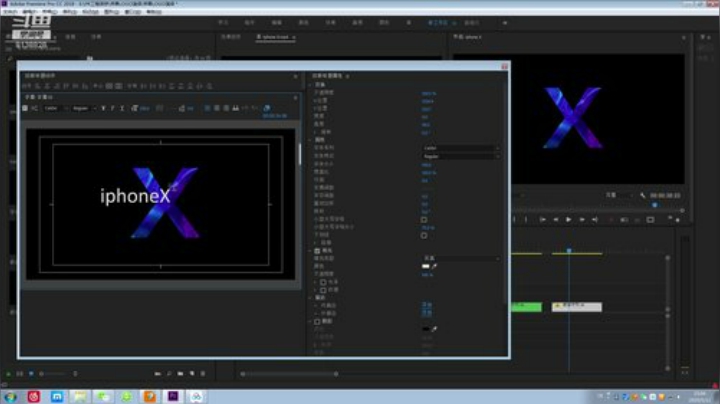Viewport: 720px width, 404px height.
Task: Open tab stops in title toolbar
Action: click(x=236, y=108)
